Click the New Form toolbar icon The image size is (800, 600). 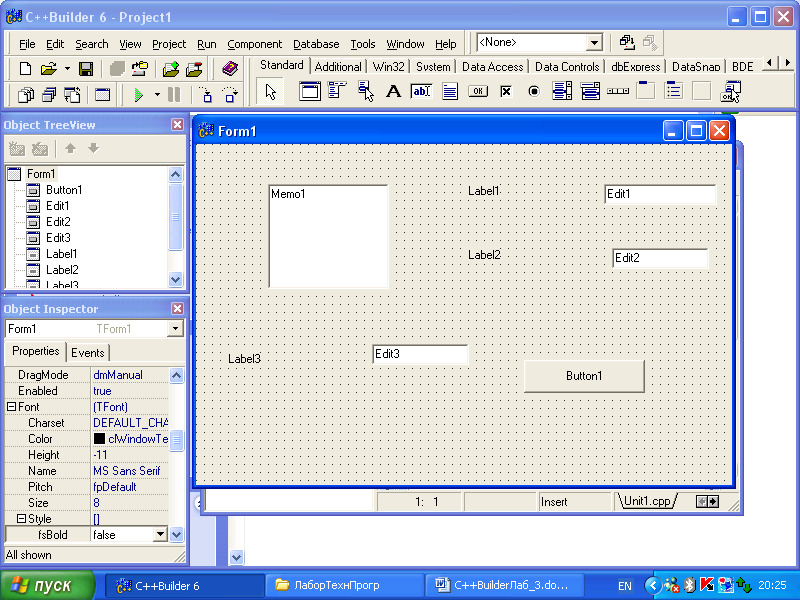103,95
